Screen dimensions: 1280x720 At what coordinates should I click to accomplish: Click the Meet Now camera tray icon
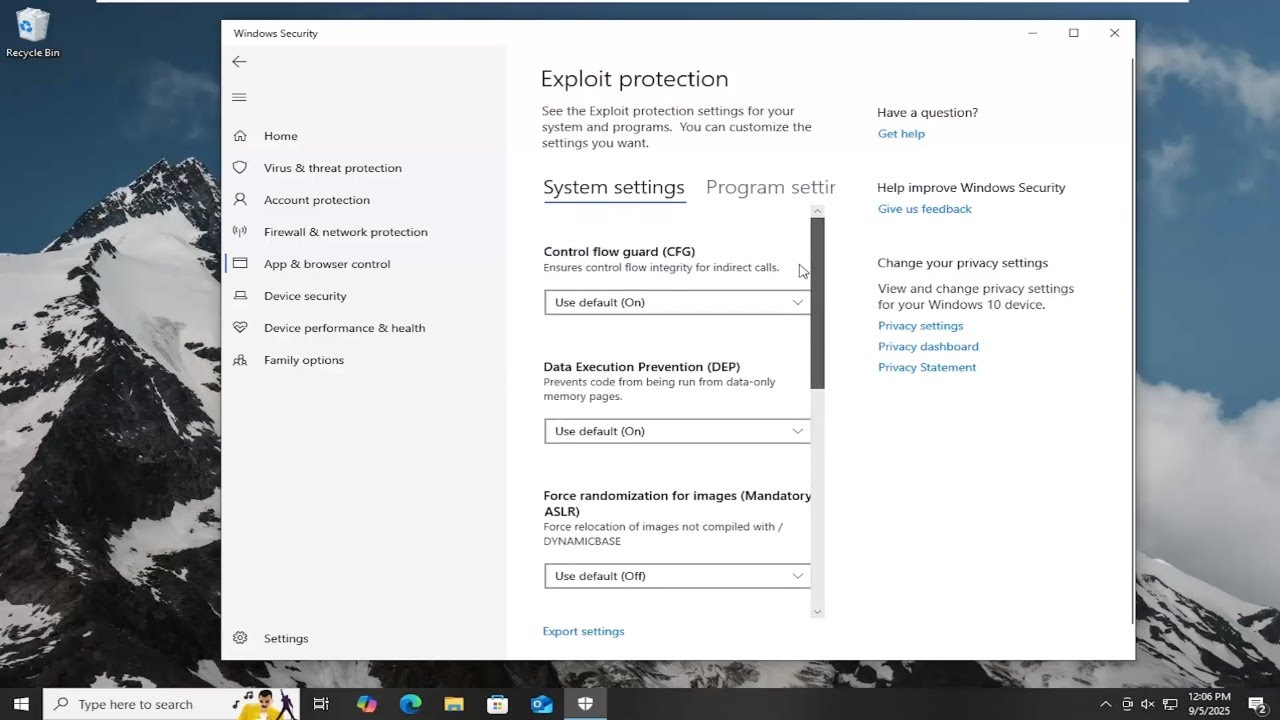coord(1127,704)
